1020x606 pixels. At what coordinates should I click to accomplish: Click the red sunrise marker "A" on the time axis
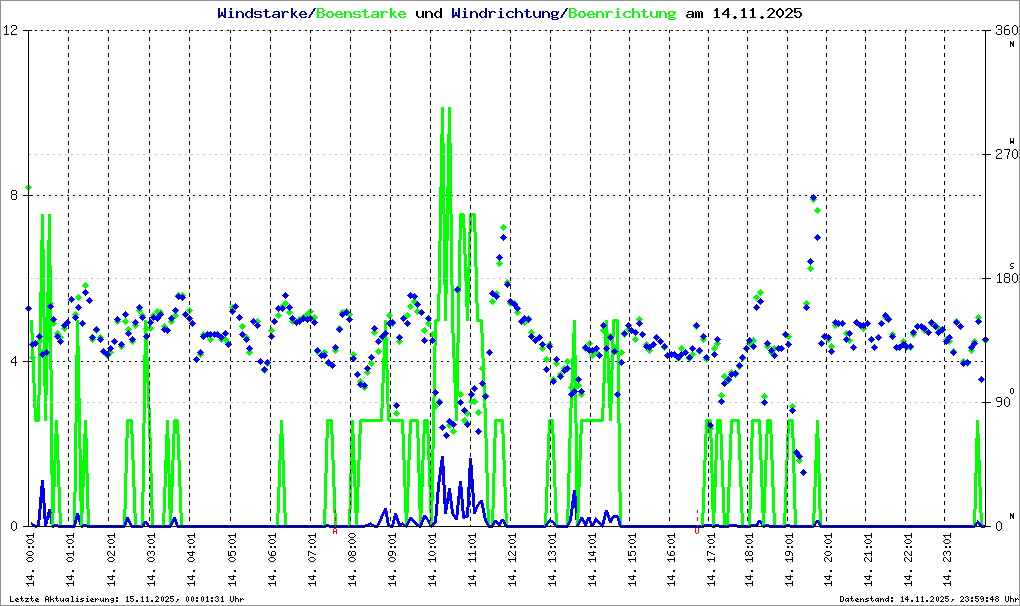pyautogui.click(x=335, y=531)
